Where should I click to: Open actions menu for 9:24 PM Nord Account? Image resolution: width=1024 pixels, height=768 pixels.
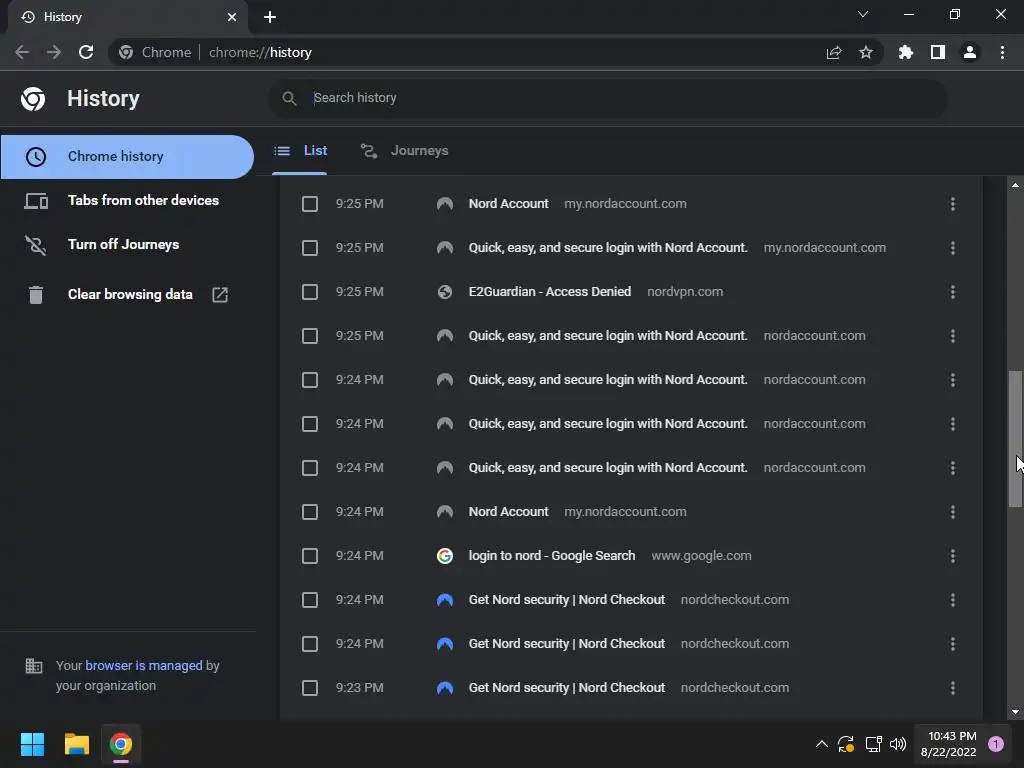point(953,512)
